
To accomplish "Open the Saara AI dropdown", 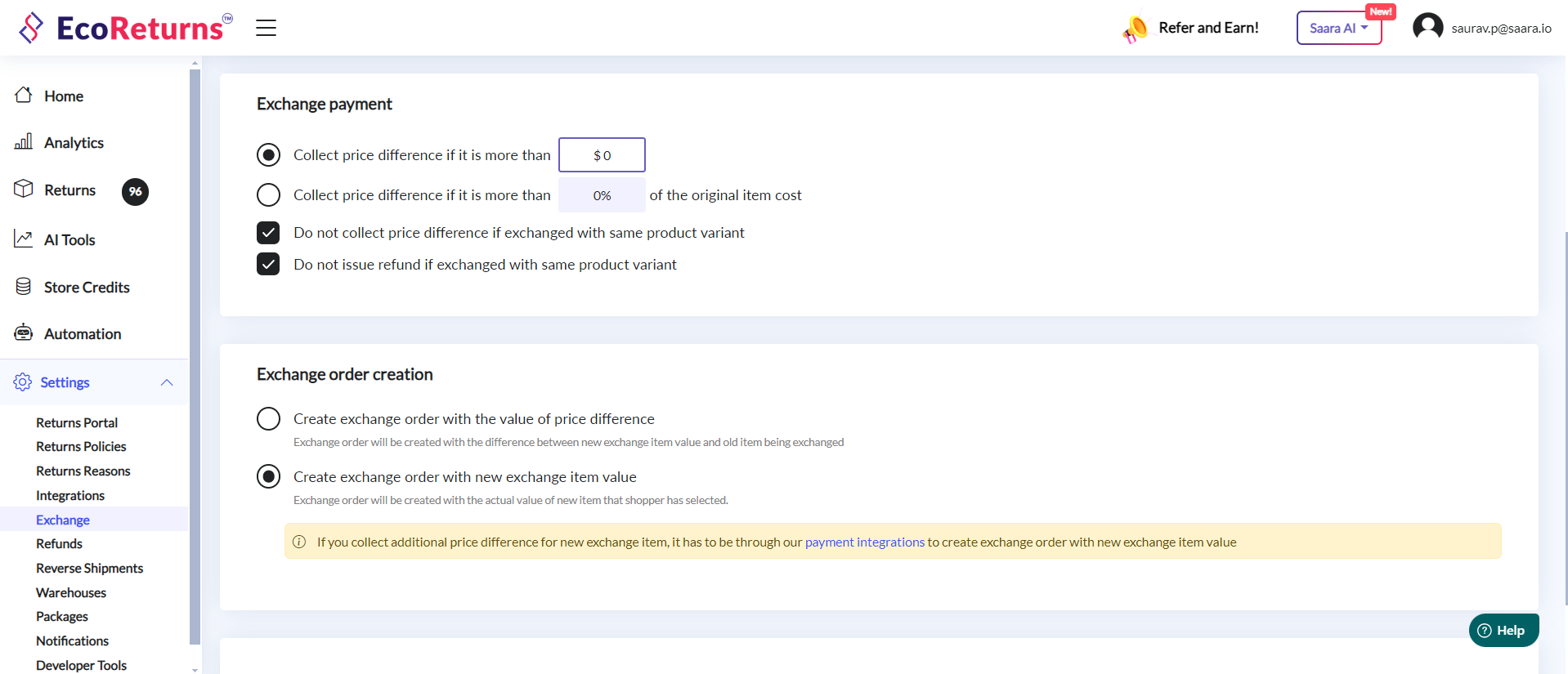I will coord(1338,28).
